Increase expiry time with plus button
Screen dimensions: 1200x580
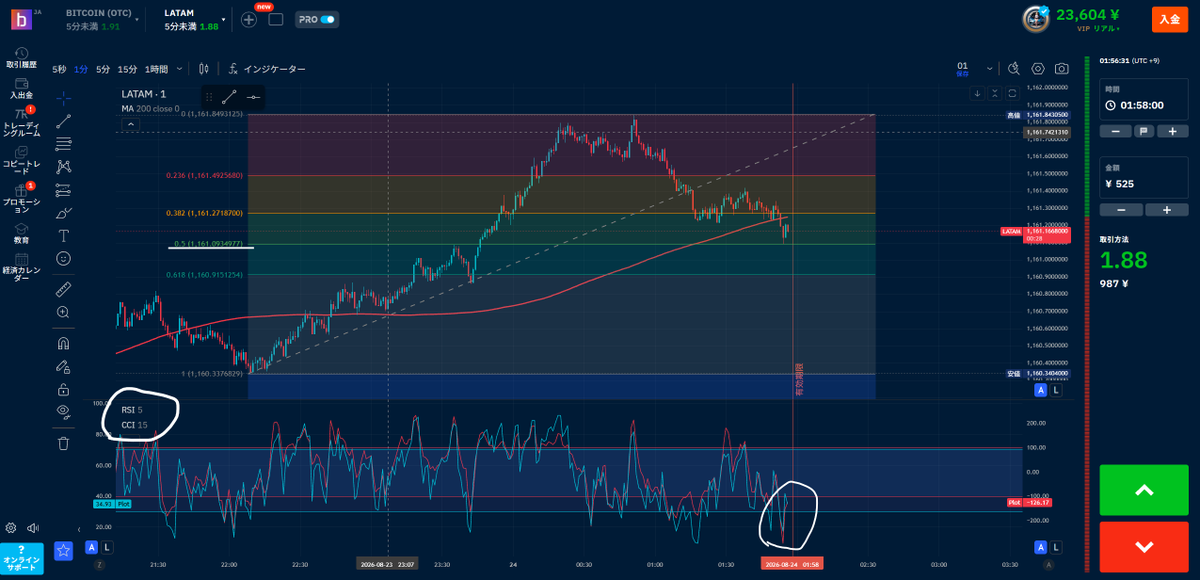pyautogui.click(x=1172, y=131)
